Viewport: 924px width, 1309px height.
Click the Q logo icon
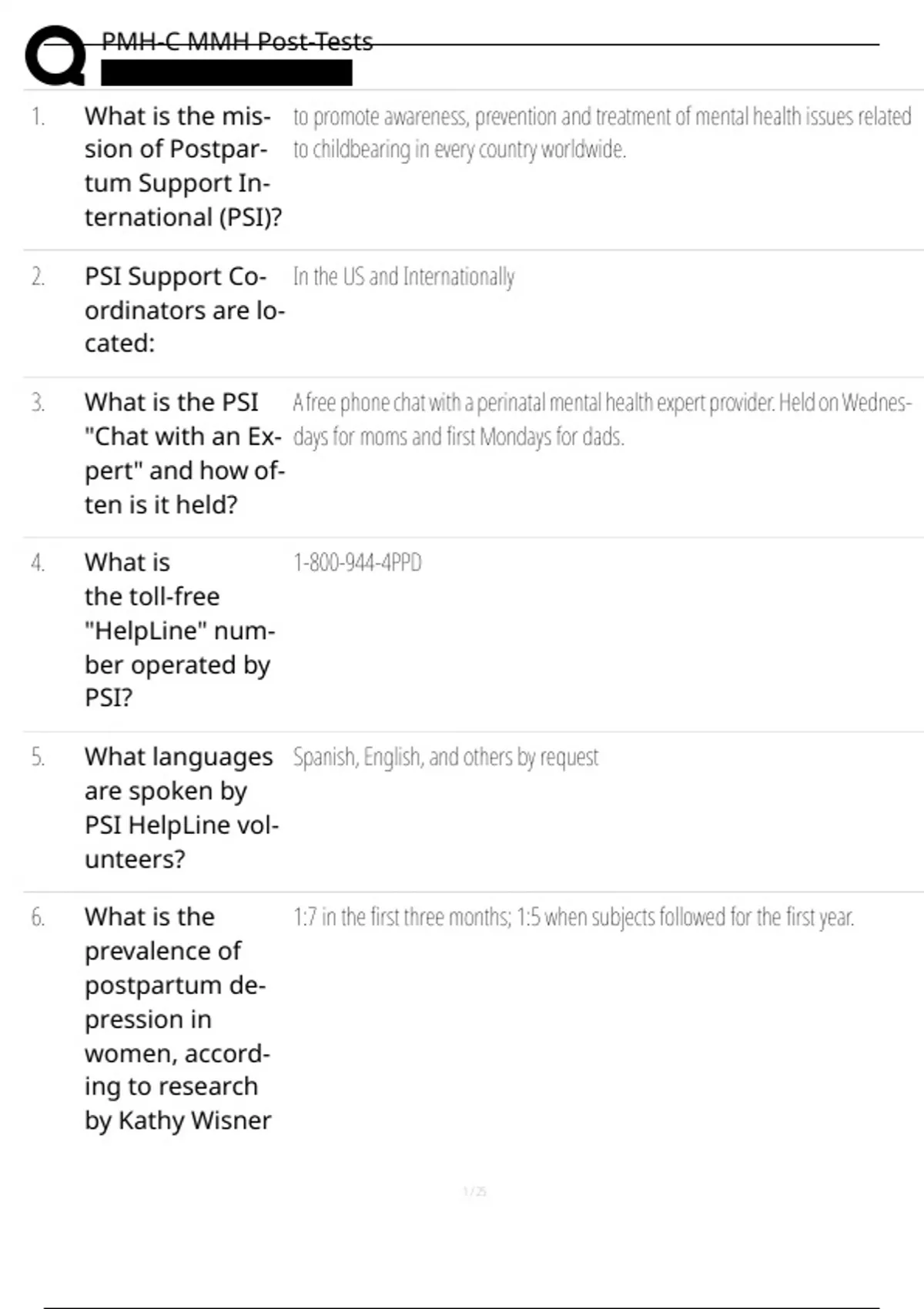coord(55,55)
